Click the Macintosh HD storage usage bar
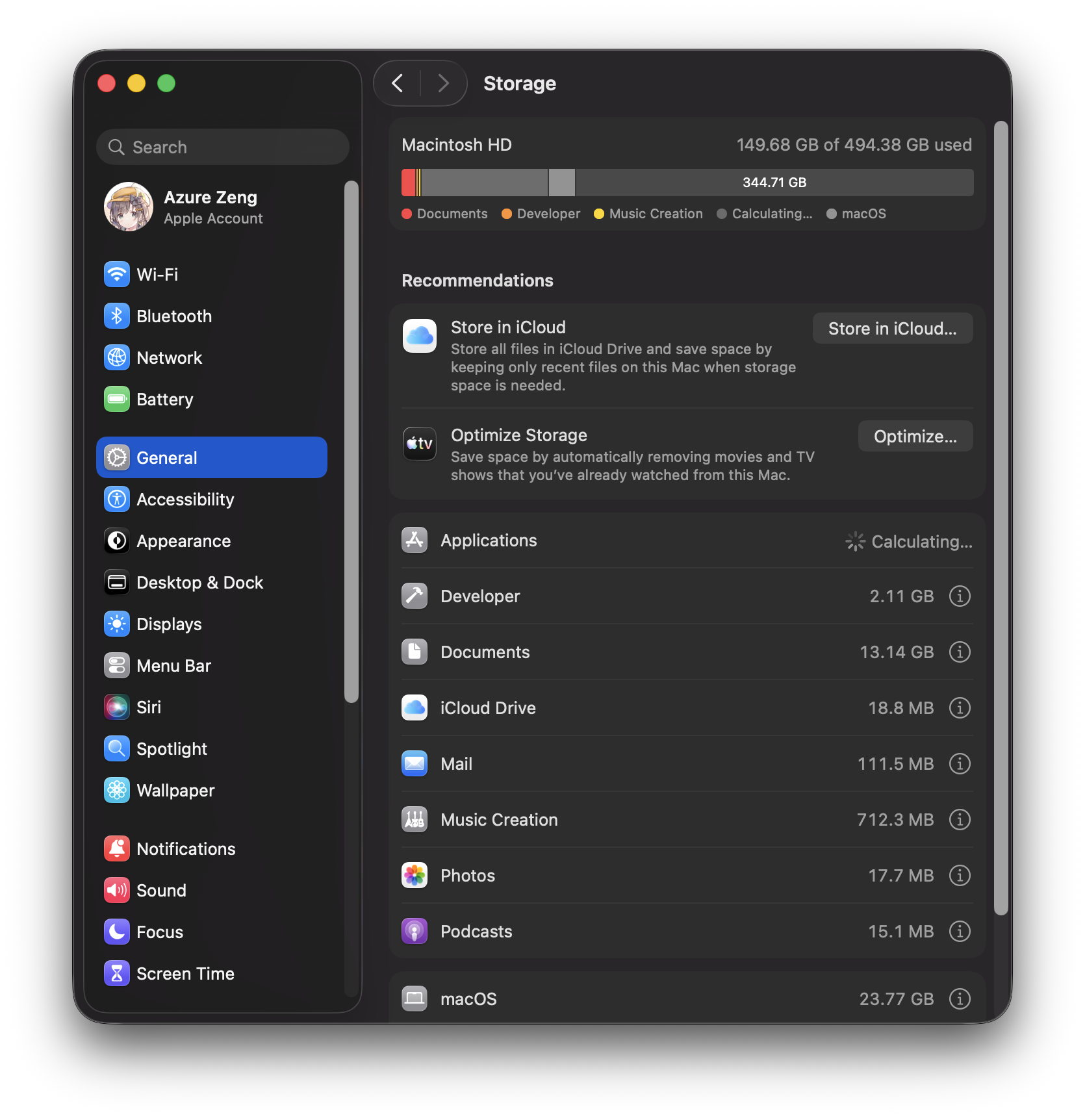This screenshot has height=1120, width=1085. pyautogui.click(x=687, y=183)
